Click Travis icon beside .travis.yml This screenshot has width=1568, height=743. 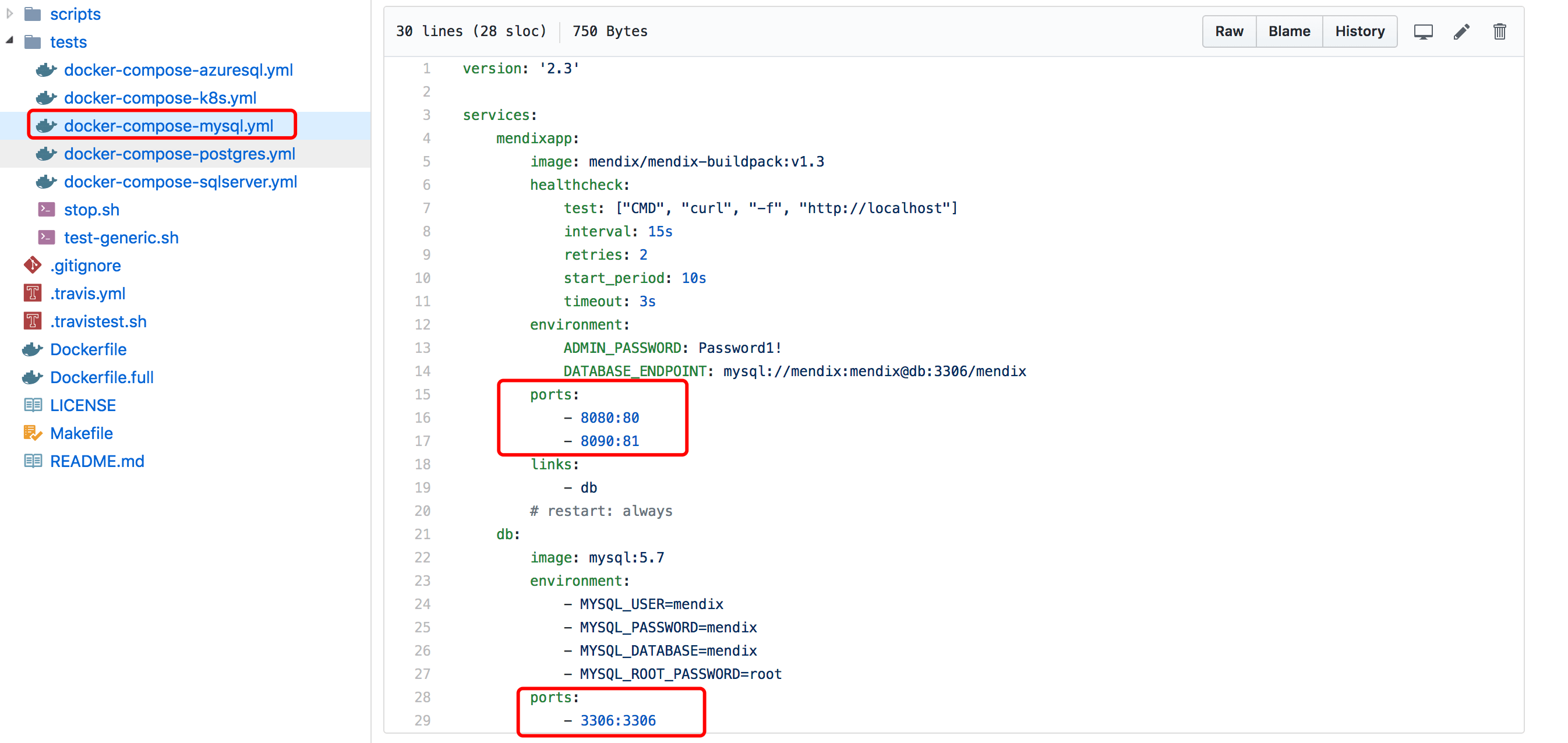pyautogui.click(x=32, y=293)
